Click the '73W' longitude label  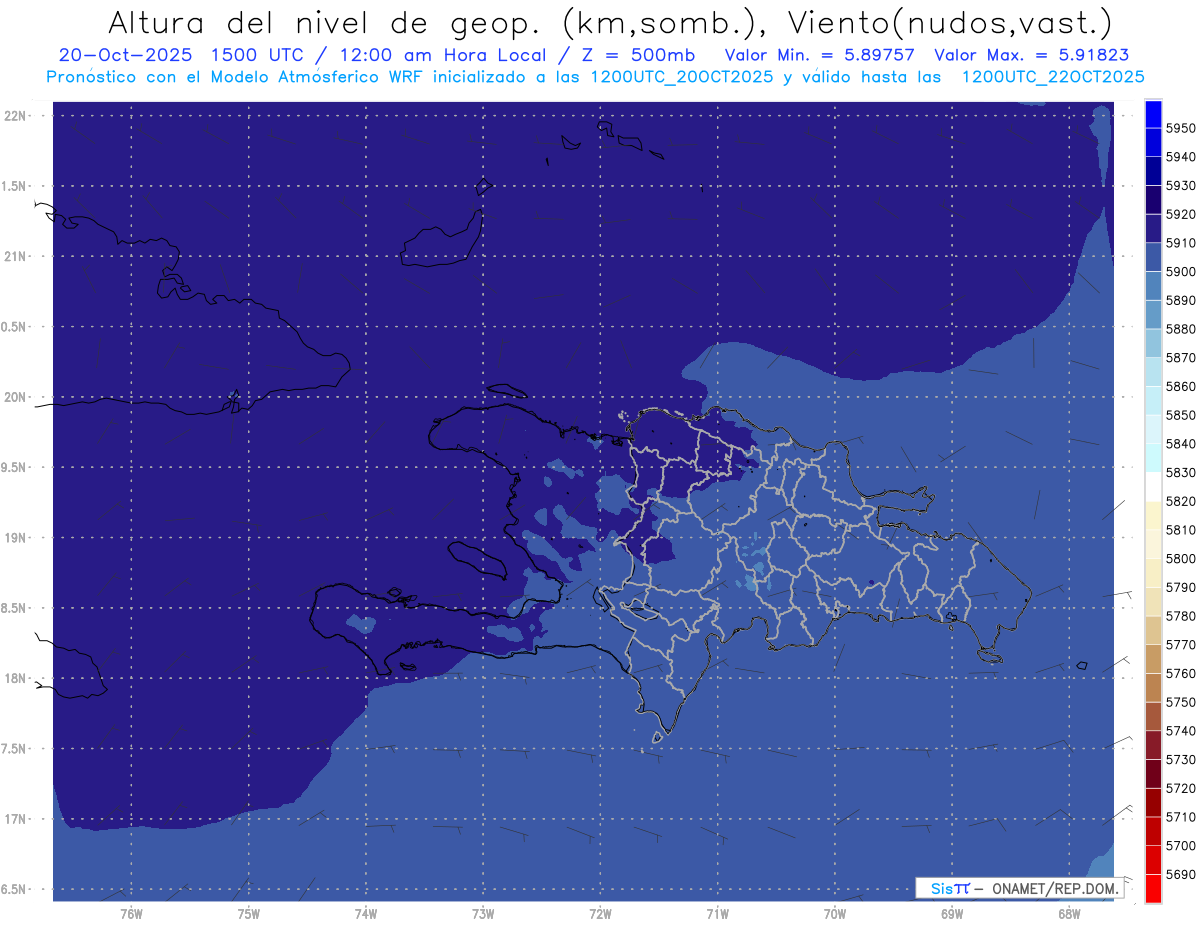tap(483, 913)
